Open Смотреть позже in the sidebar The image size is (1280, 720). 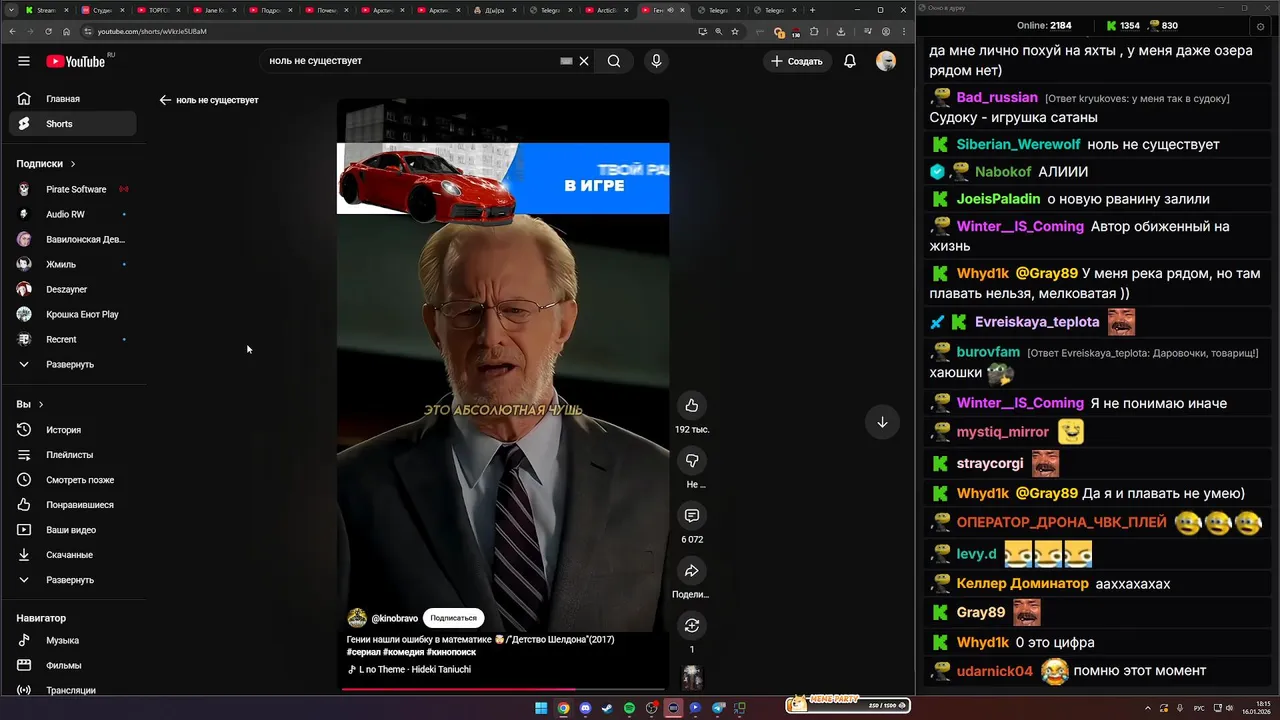click(x=72, y=480)
